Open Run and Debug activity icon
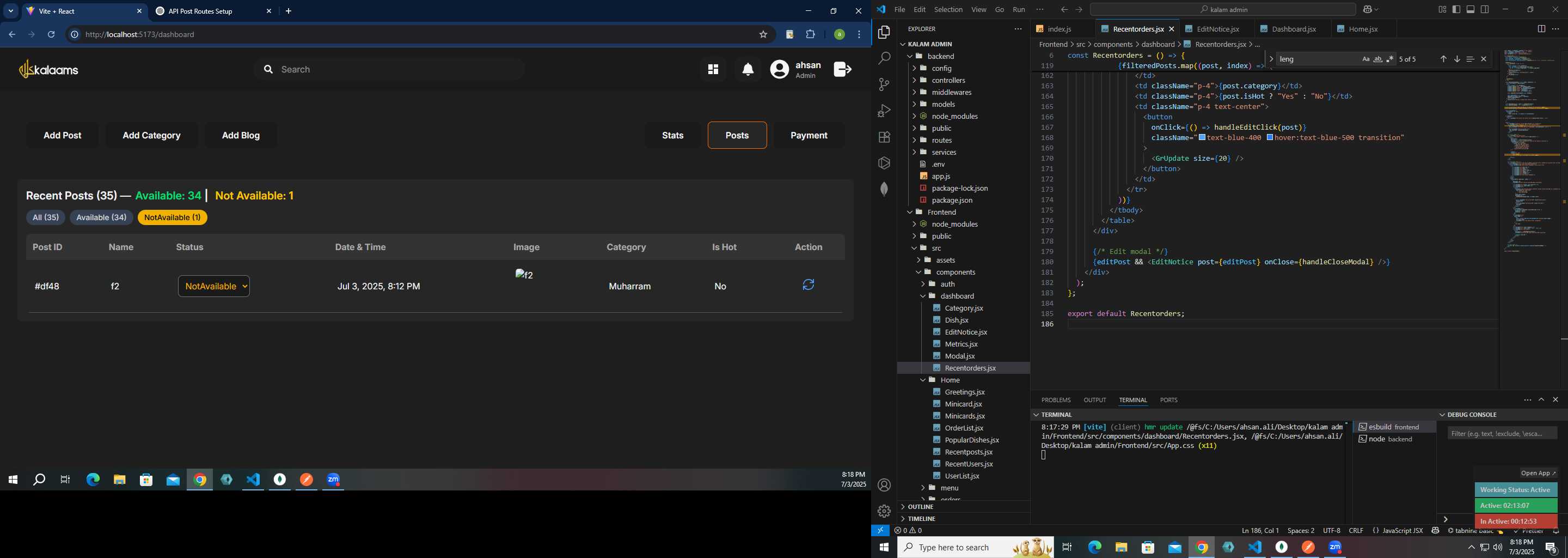 pos(884,111)
